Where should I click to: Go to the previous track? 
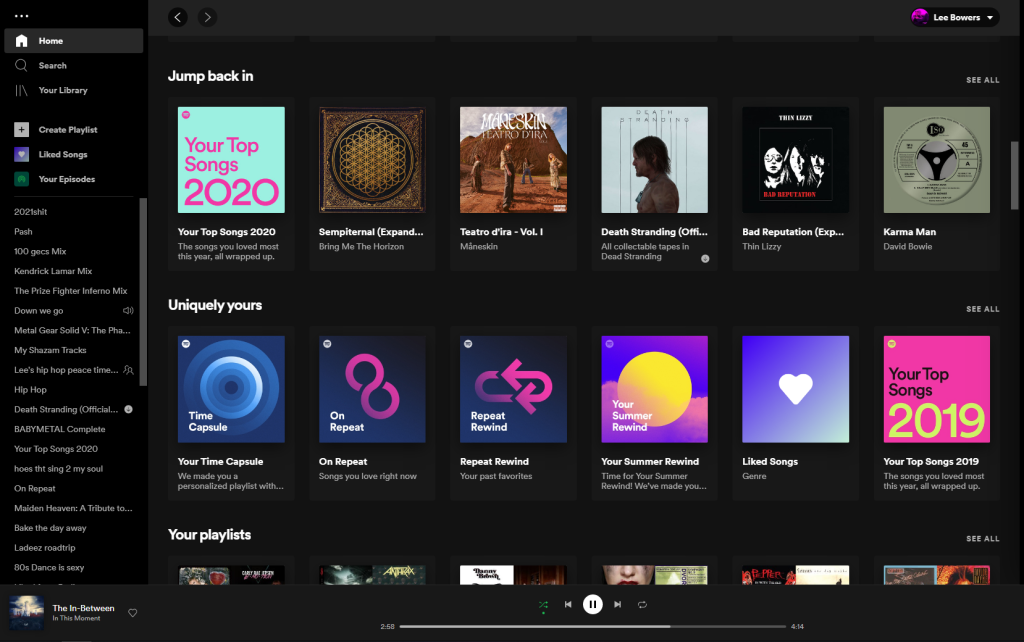[568, 604]
